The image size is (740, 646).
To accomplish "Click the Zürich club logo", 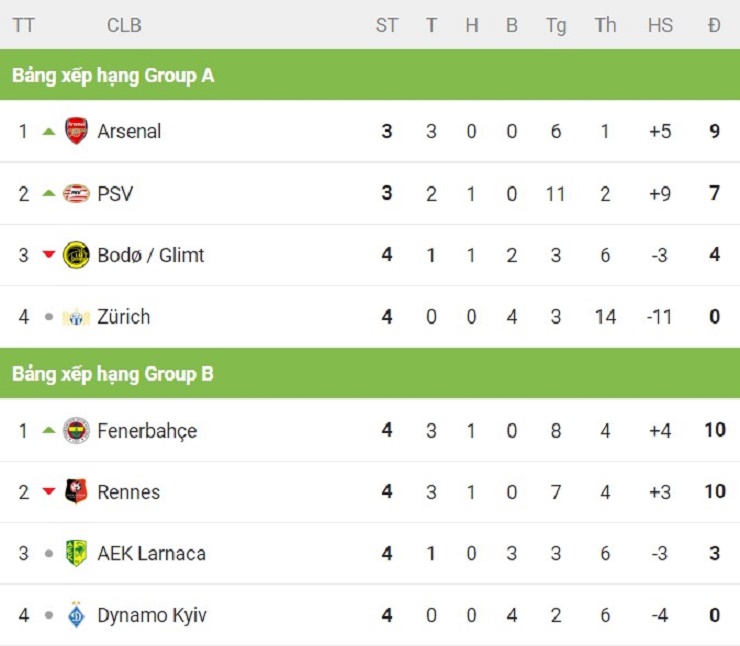I will 76,317.
